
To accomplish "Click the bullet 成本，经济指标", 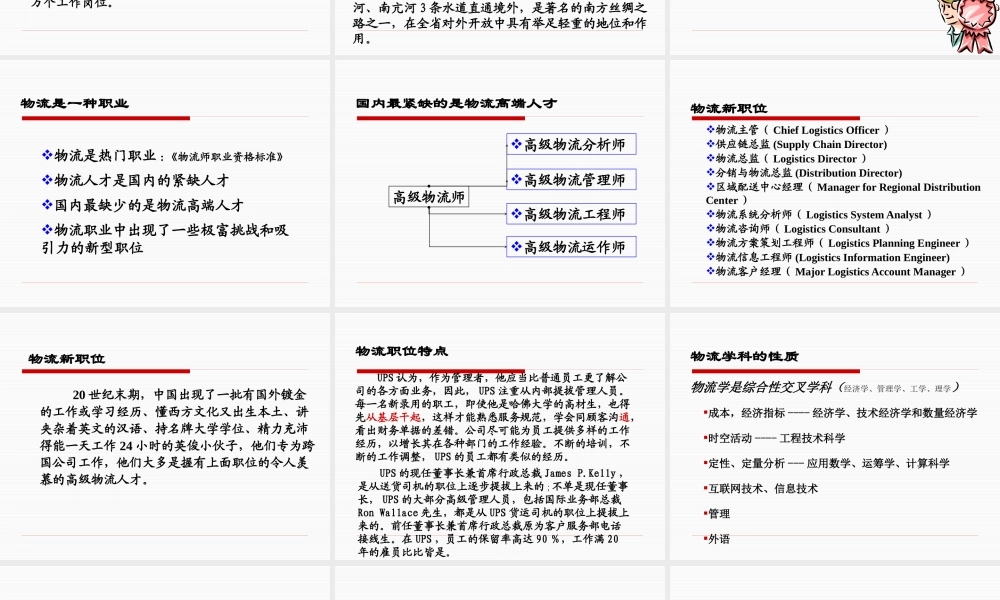I will pyautogui.click(x=841, y=413).
